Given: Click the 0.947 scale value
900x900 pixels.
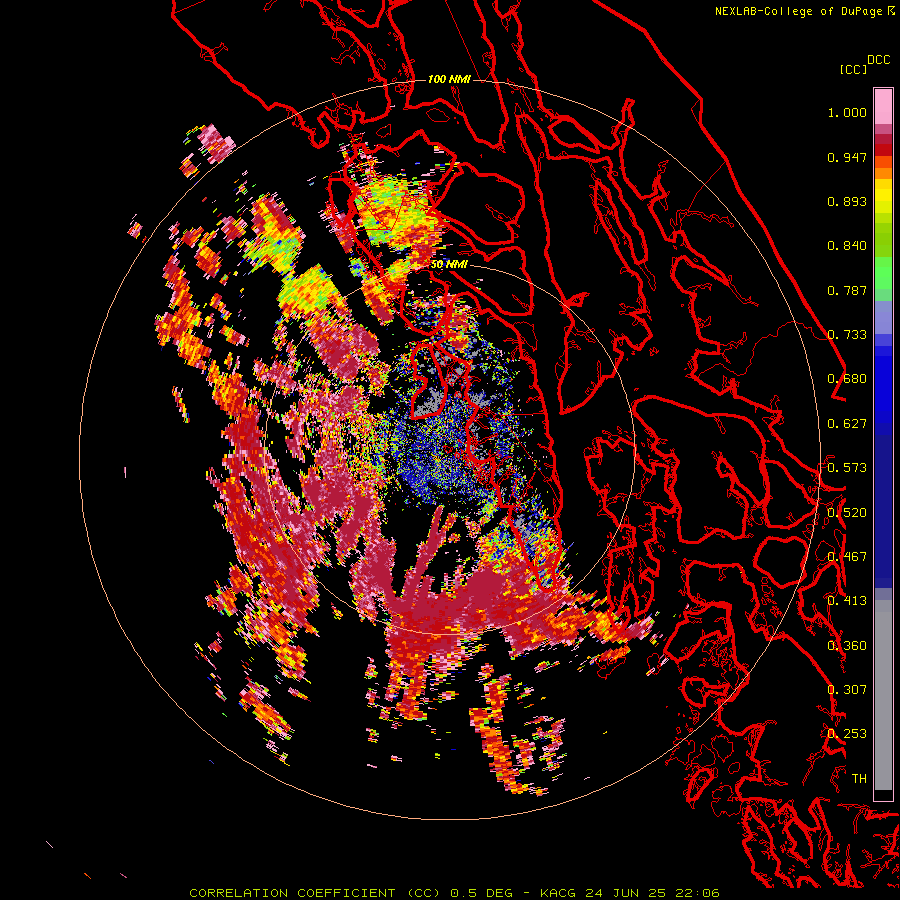Looking at the screenshot, I should point(847,157).
